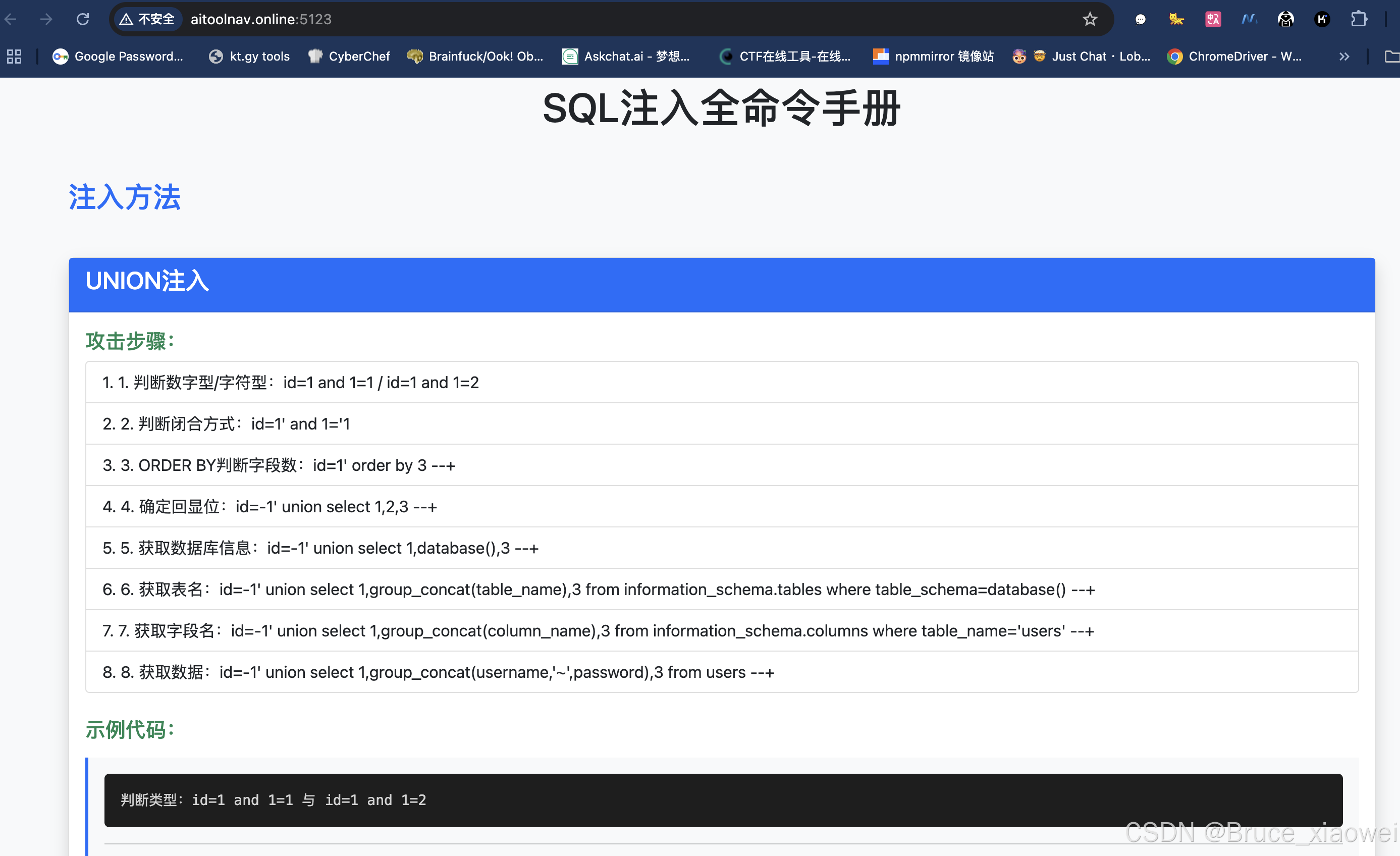Click the UNION注入 blue section header
The height and width of the screenshot is (856, 1400).
[722, 284]
